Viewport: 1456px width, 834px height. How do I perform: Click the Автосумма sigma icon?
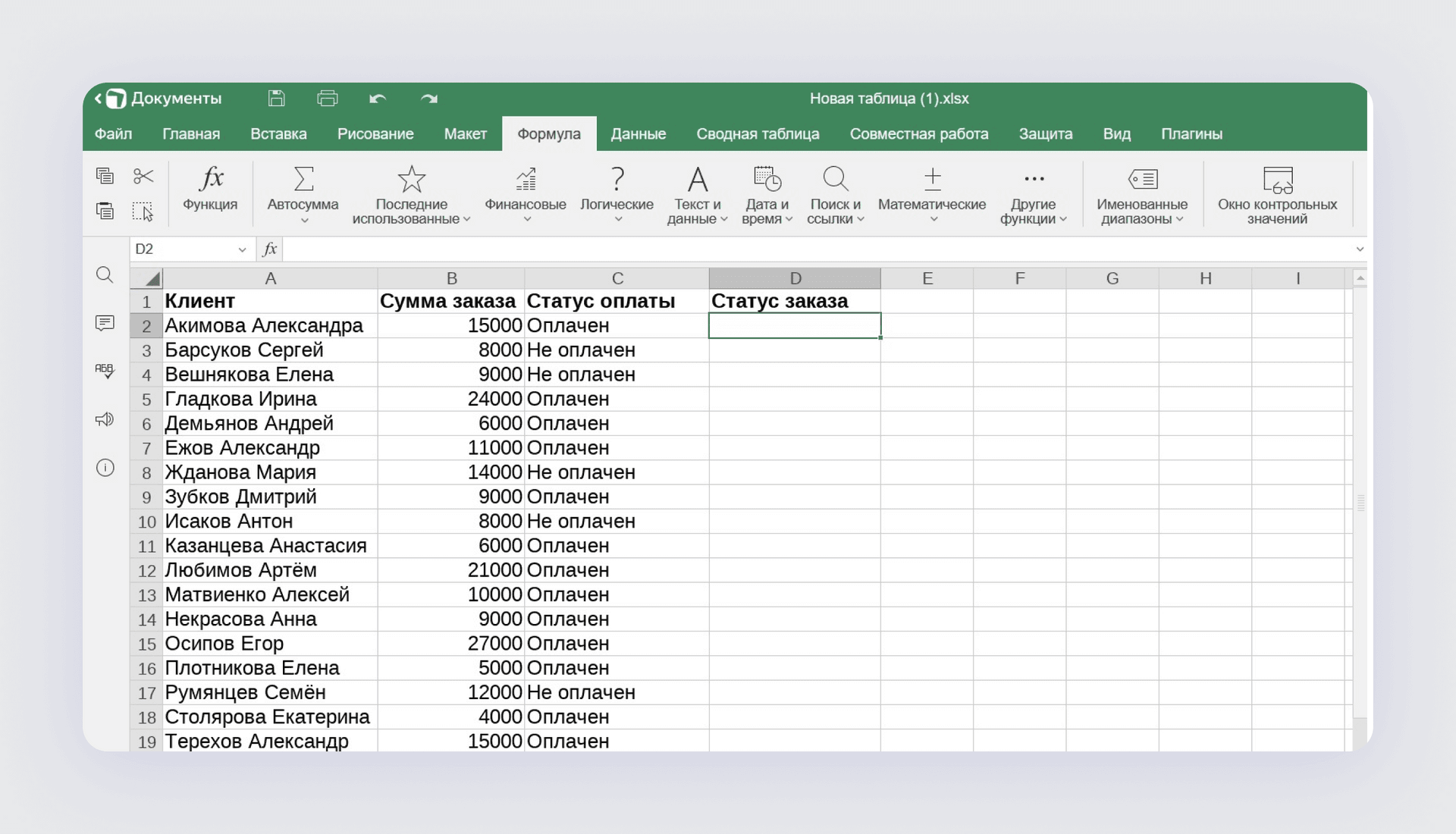click(x=303, y=179)
